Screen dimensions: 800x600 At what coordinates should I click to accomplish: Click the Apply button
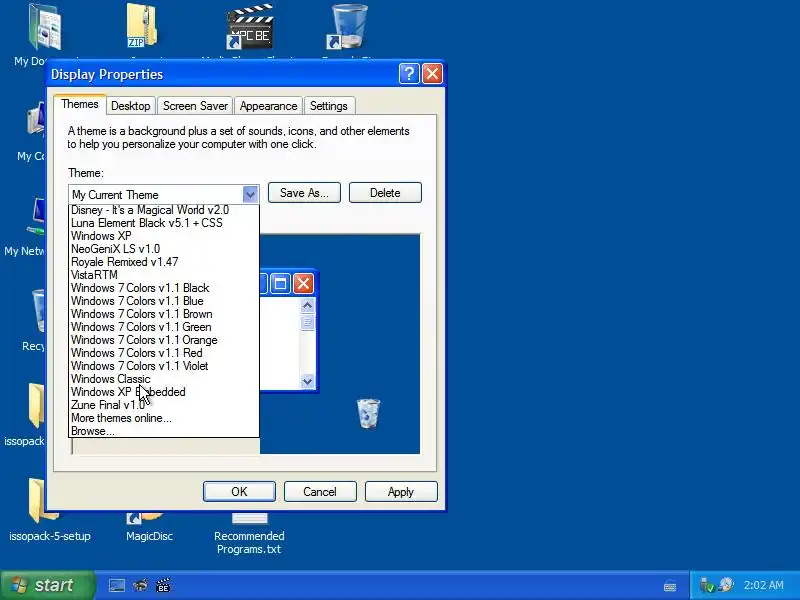click(x=401, y=492)
